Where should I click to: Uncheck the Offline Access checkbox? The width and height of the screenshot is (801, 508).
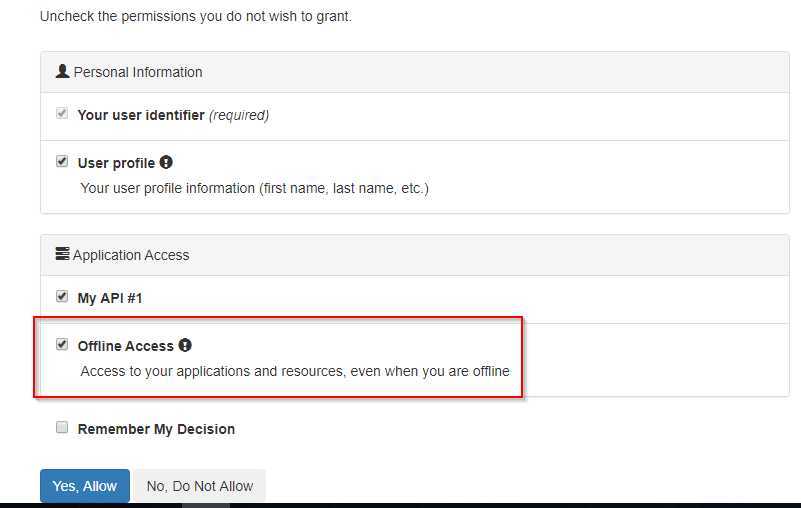pyautogui.click(x=62, y=344)
